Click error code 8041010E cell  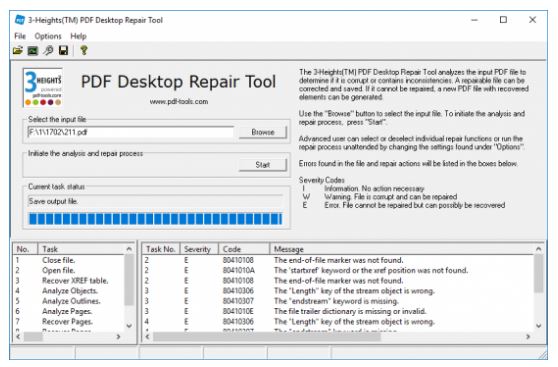pos(238,311)
